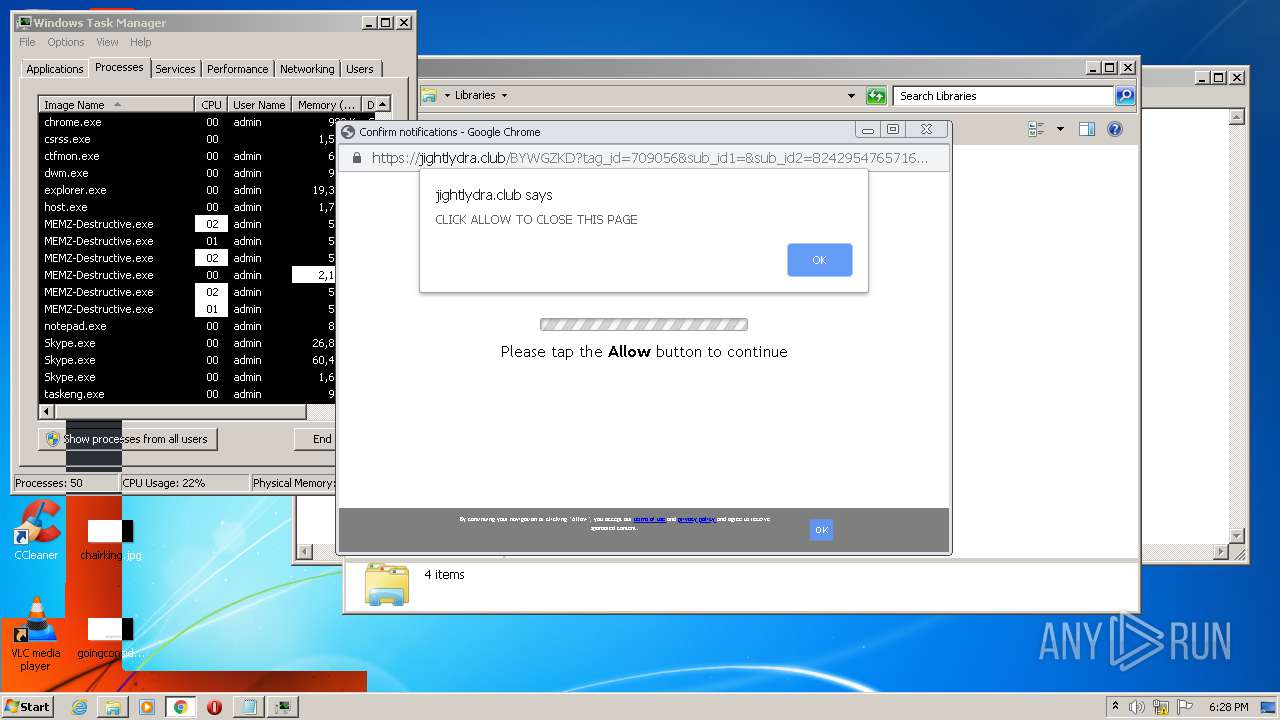This screenshot has width=1280, height=720.
Task: Open the Options menu in Task Manager
Action: (x=66, y=42)
